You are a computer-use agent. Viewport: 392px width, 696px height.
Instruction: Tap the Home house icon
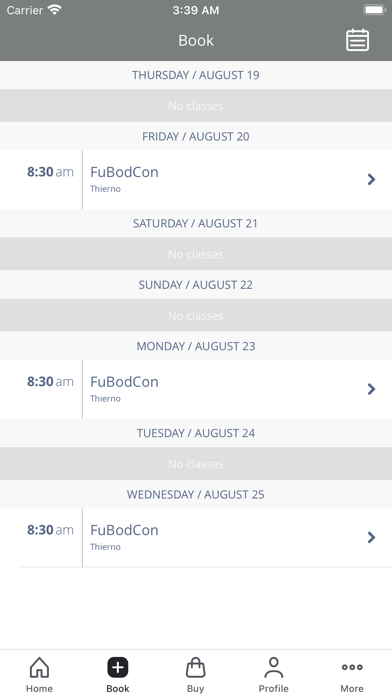point(39,667)
